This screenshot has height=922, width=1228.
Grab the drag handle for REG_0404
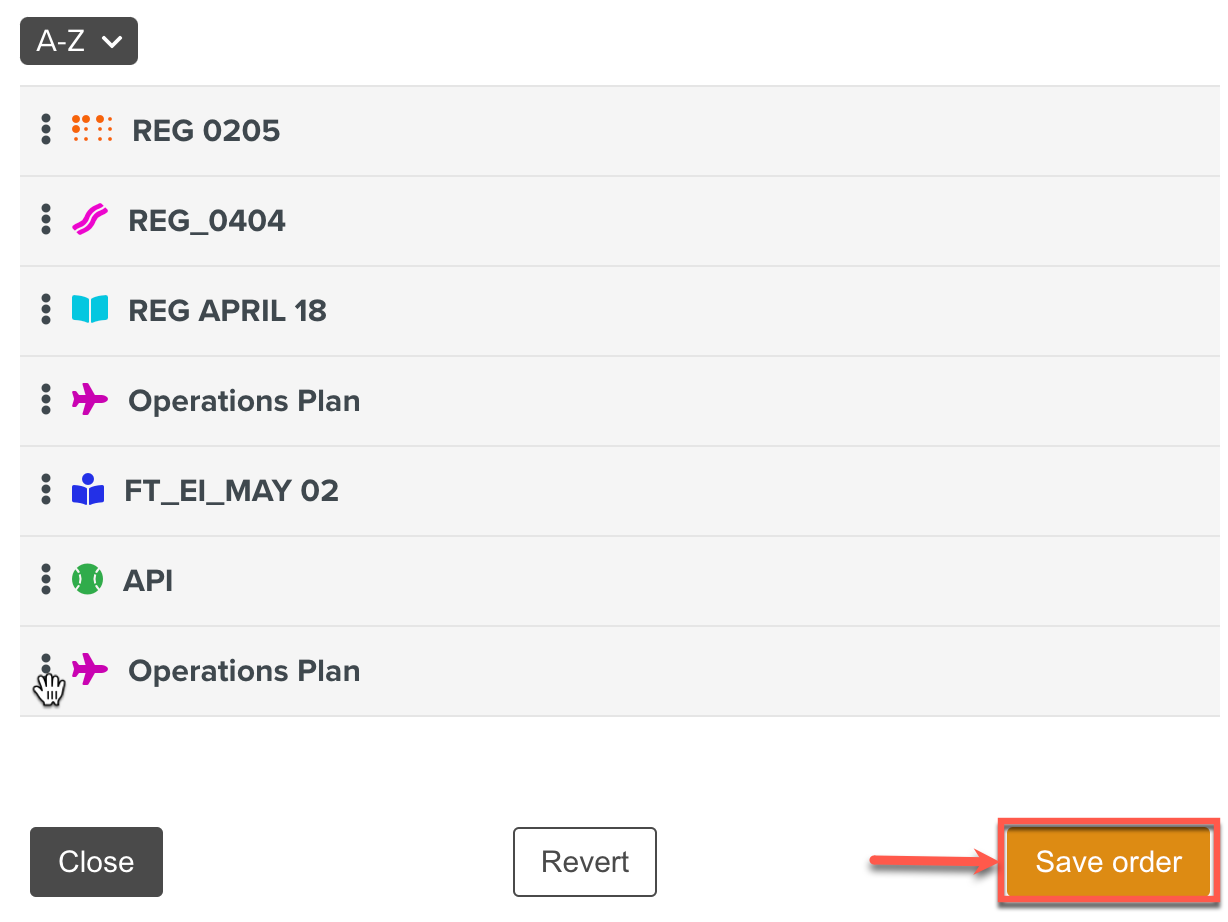tap(46, 220)
